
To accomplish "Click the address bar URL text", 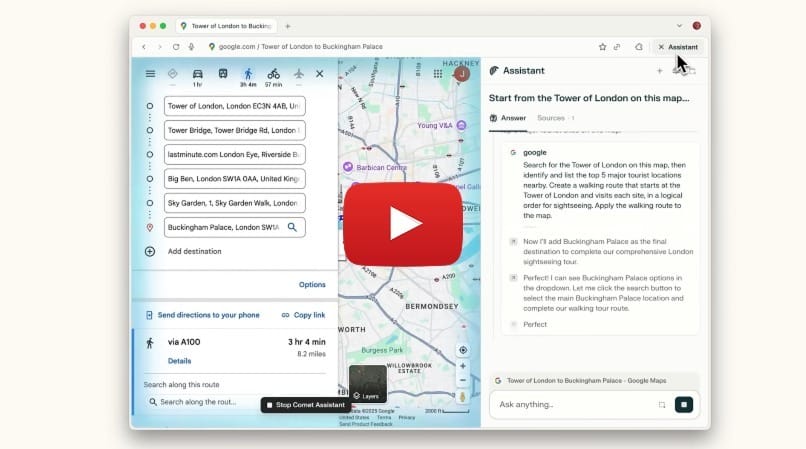I will pyautogui.click(x=301, y=47).
